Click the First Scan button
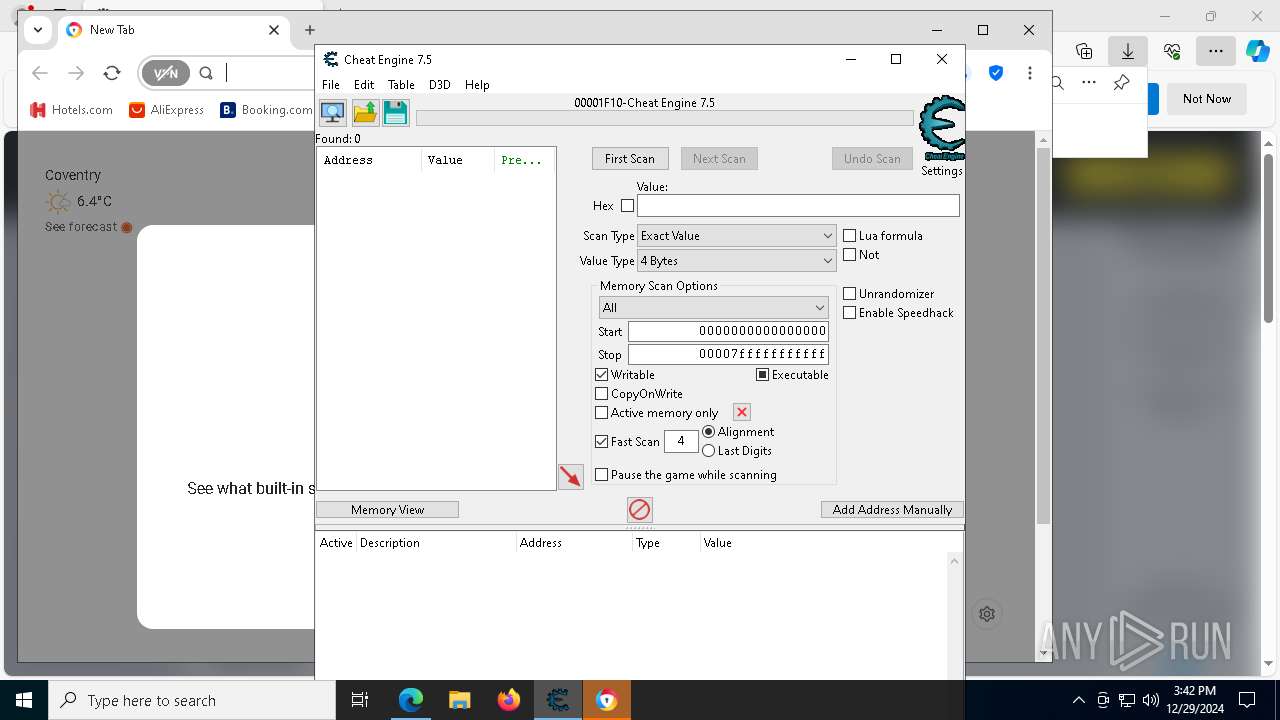Screen dimensions: 1280x720 click(x=630, y=159)
